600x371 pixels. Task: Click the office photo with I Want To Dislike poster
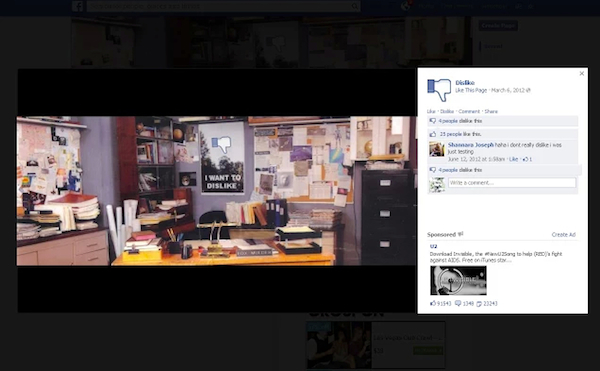click(216, 190)
